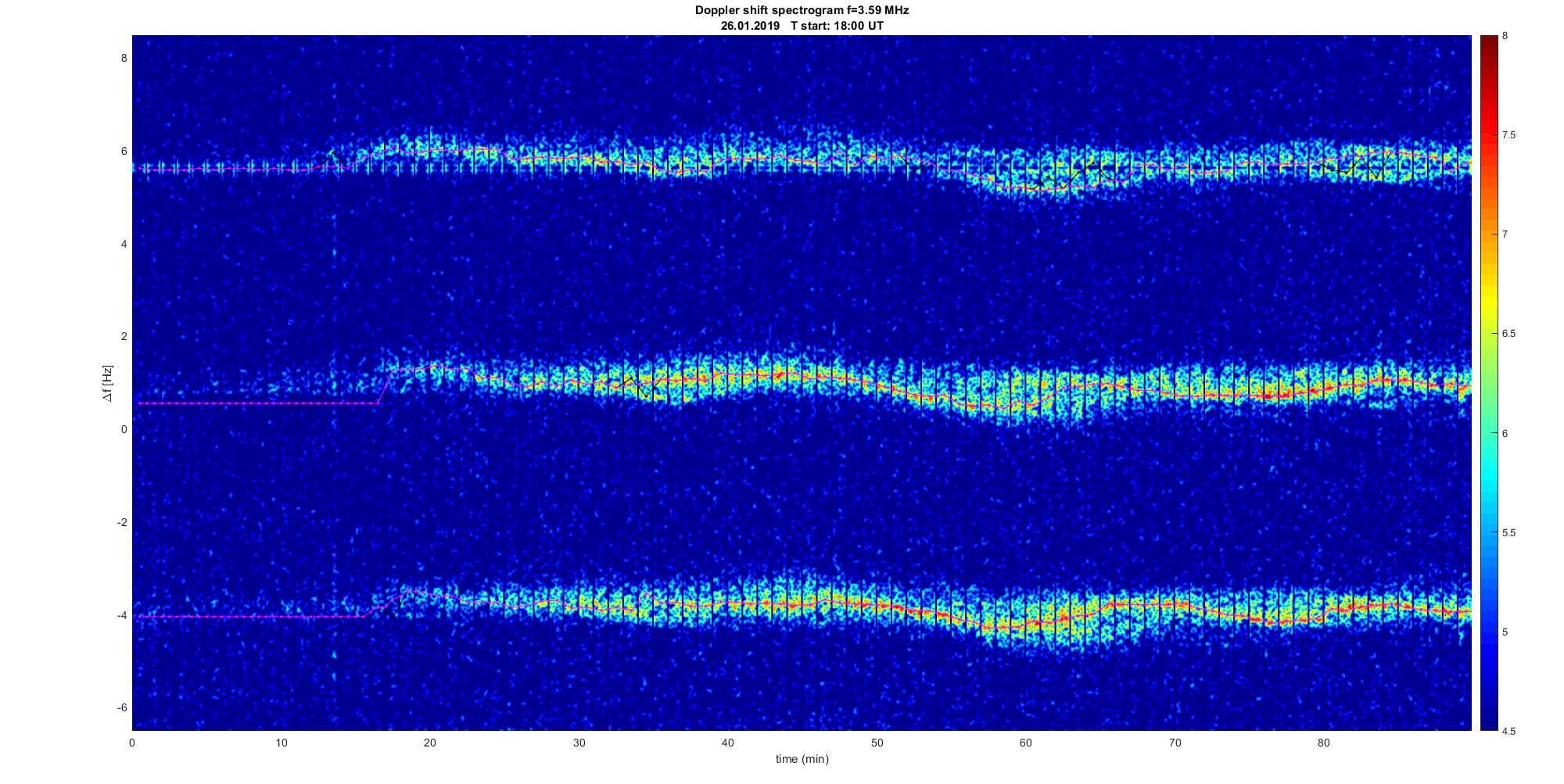Click the x-axis tick label 40

click(728, 743)
